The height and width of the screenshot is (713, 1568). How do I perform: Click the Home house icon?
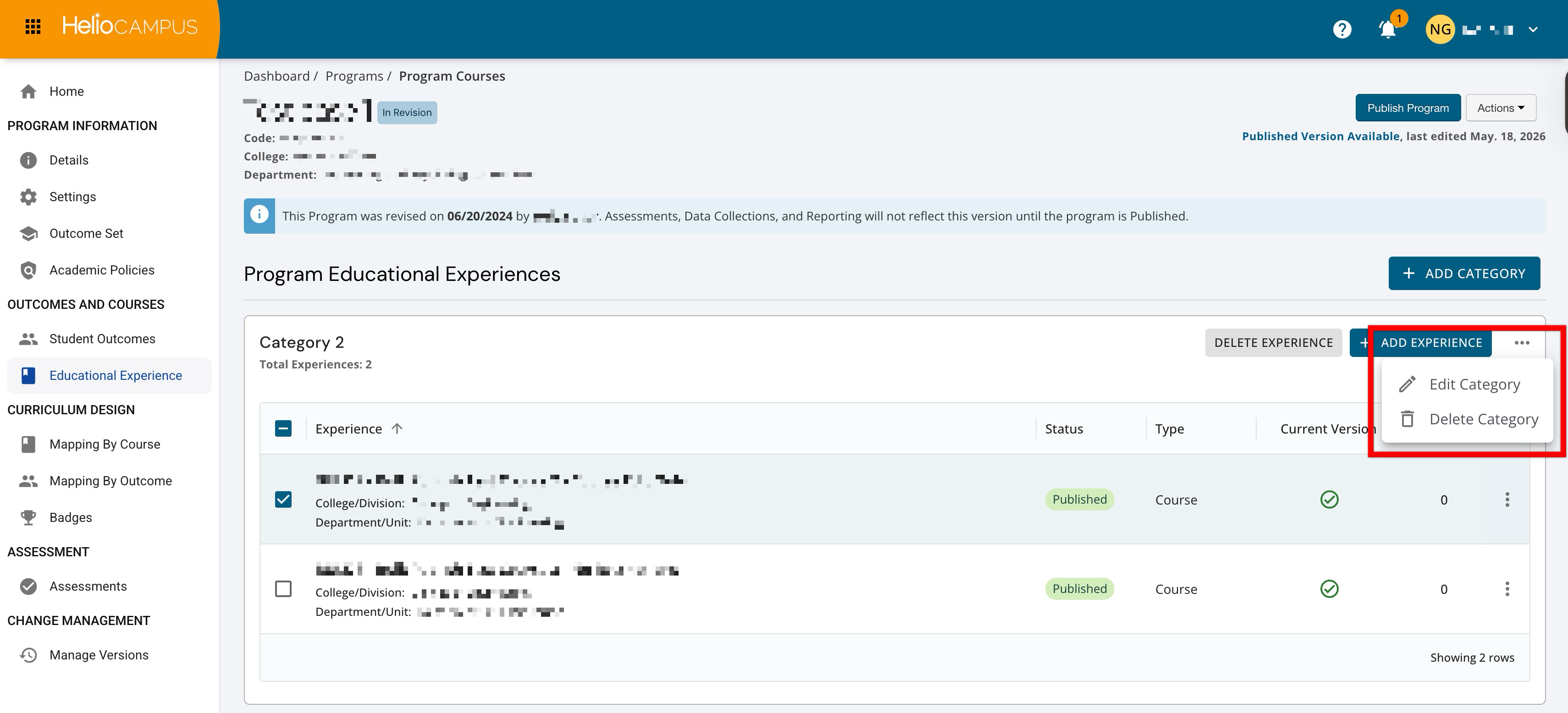[x=28, y=91]
